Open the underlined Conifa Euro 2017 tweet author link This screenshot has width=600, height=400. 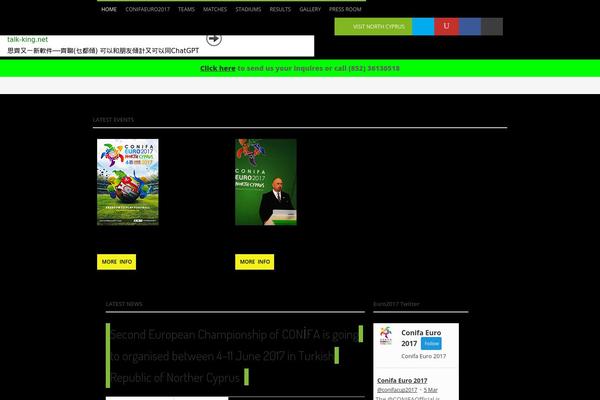pyautogui.click(x=402, y=380)
